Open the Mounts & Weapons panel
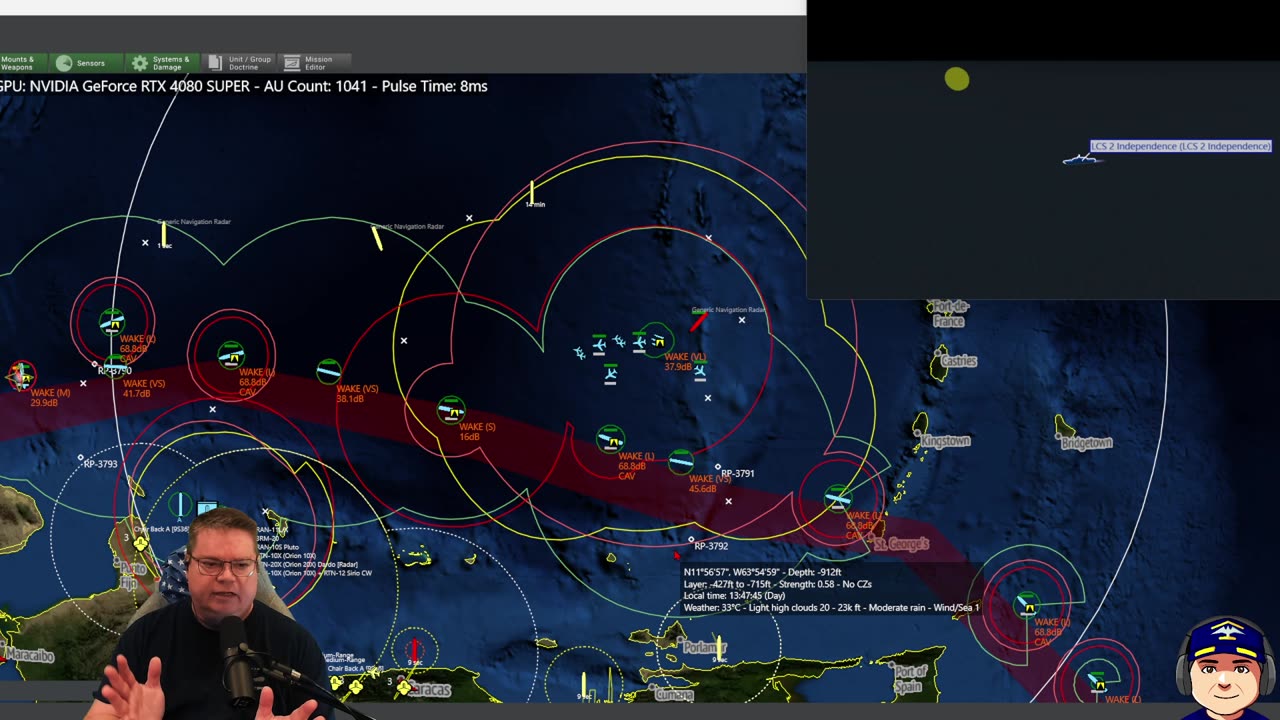The image size is (1280, 720). click(x=21, y=63)
